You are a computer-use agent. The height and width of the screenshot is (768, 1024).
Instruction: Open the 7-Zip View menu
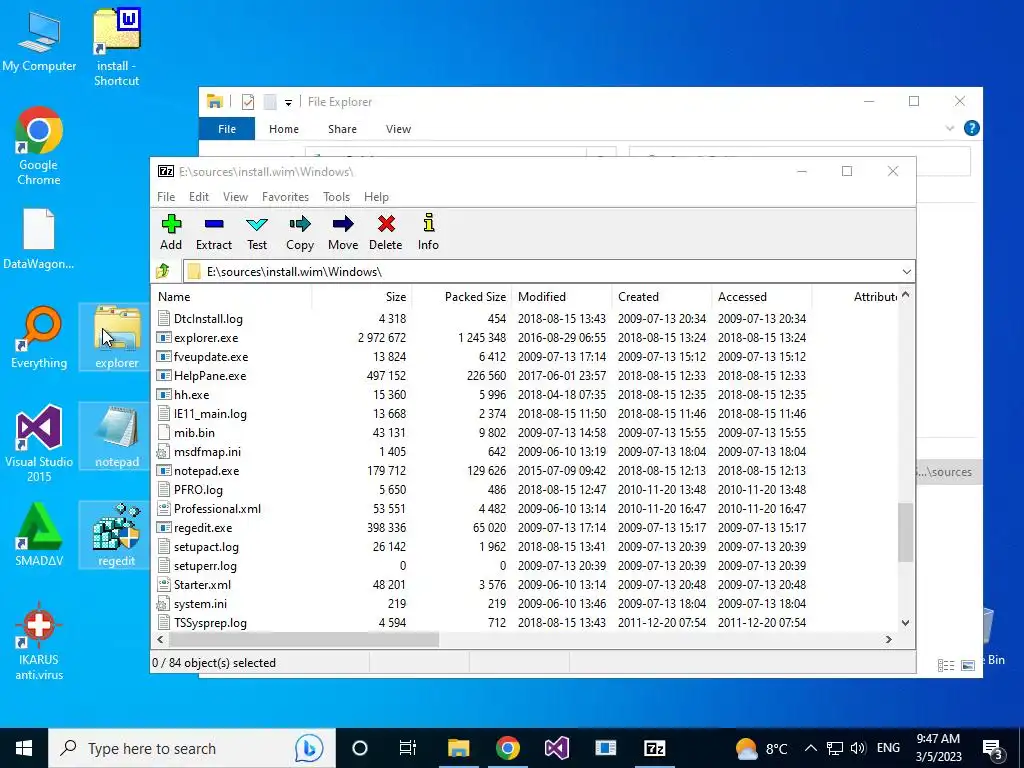coord(235,197)
